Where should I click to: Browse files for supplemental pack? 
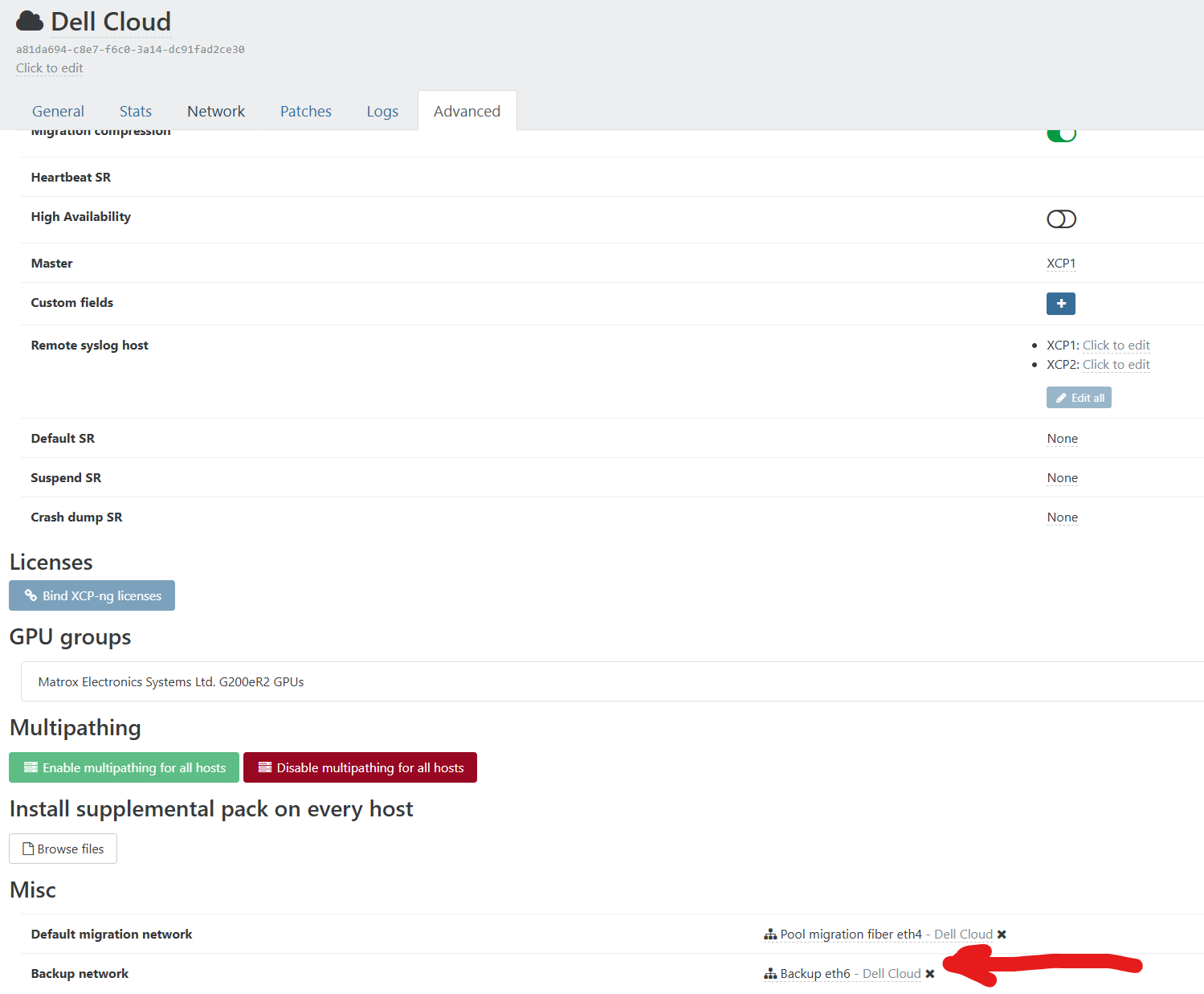coord(63,849)
